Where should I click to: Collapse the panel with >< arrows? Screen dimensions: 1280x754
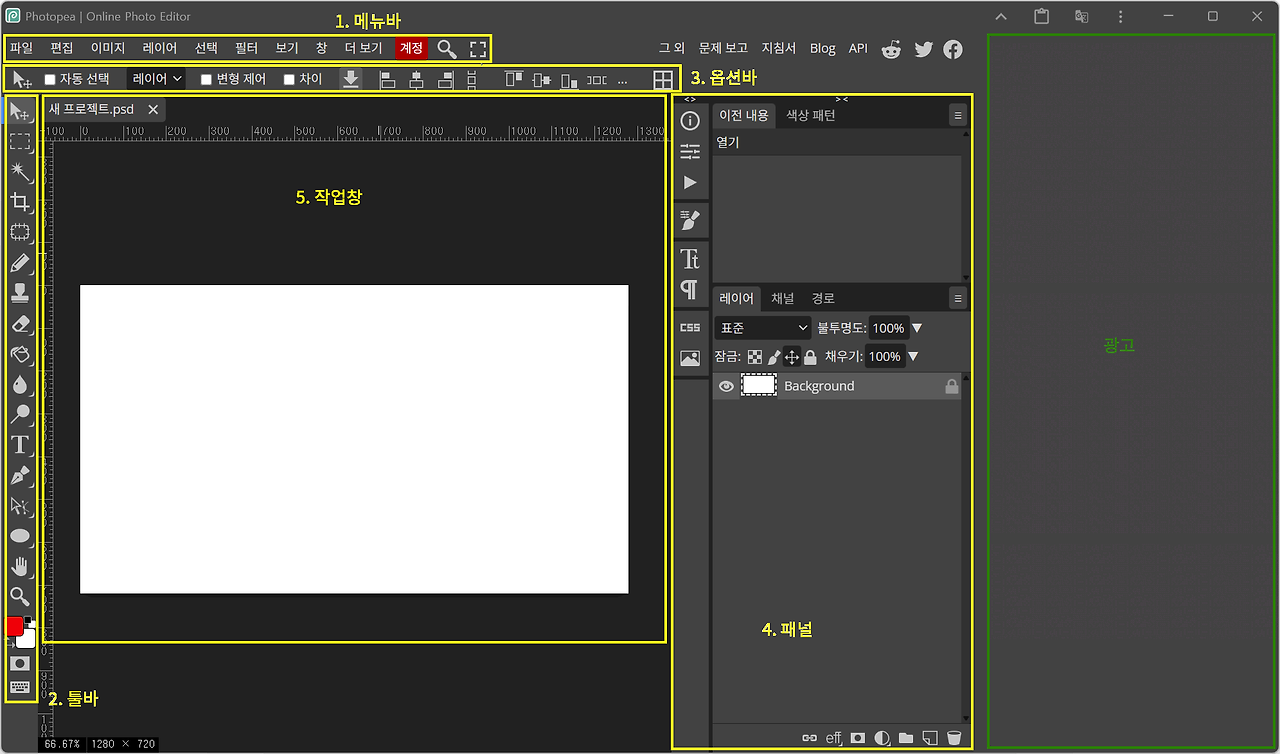tap(842, 99)
